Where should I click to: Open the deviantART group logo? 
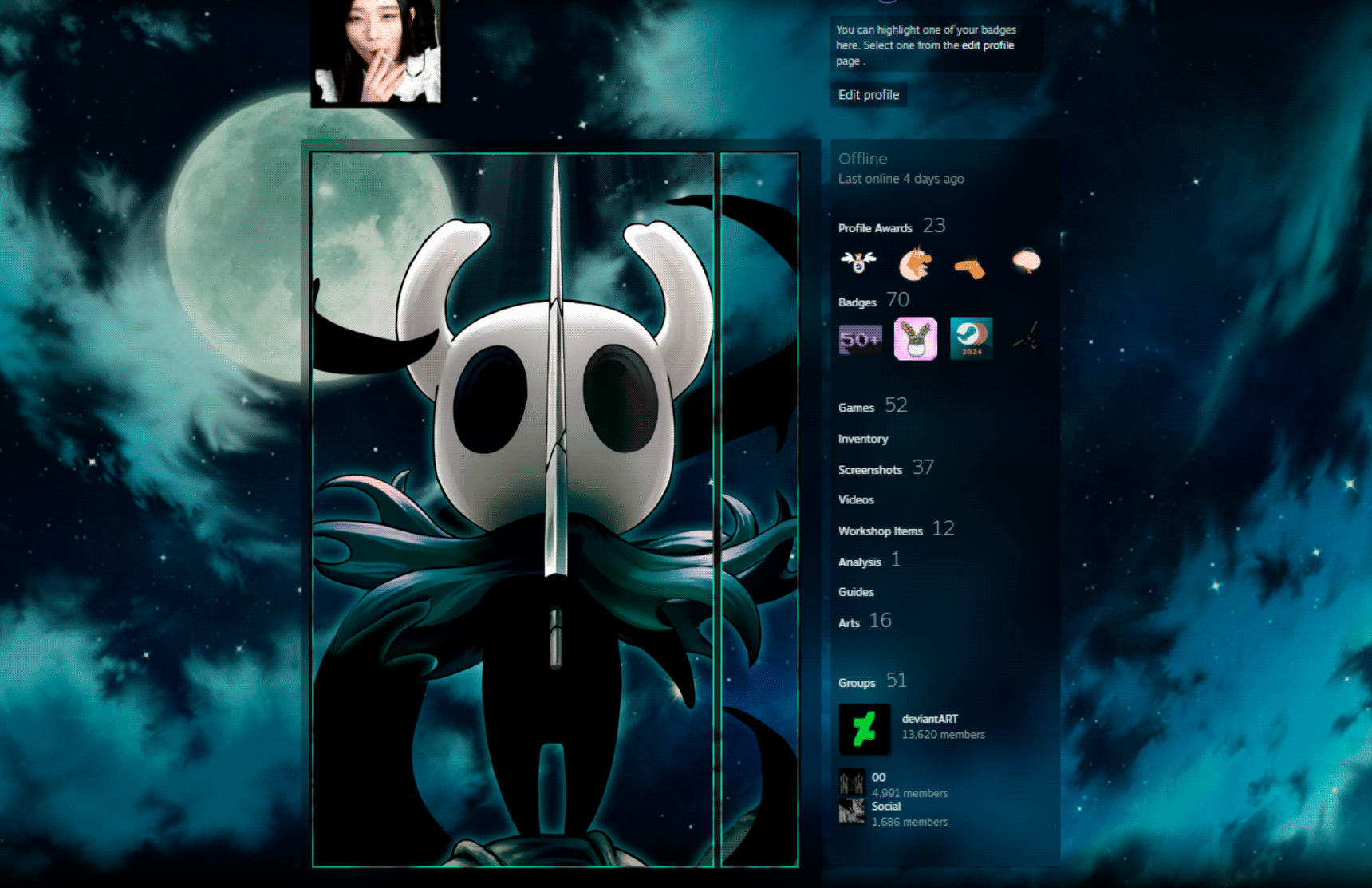click(x=865, y=729)
